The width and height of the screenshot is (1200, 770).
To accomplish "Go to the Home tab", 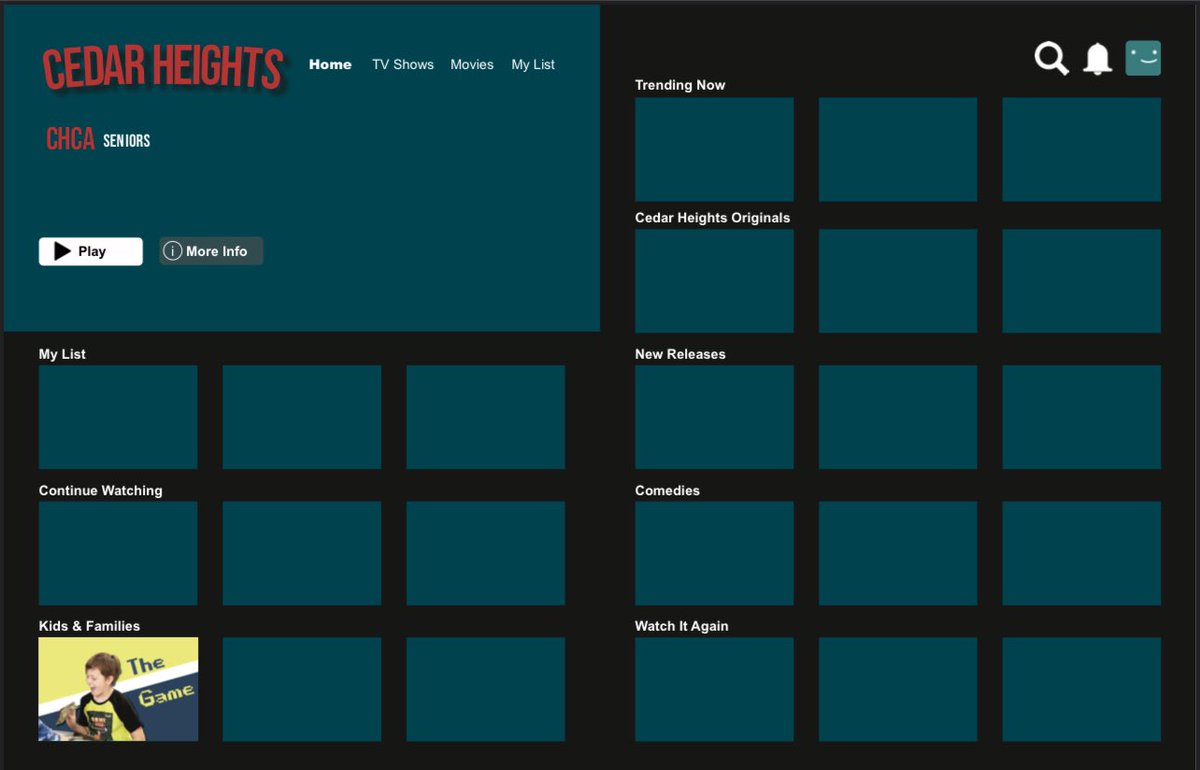I will pos(330,64).
